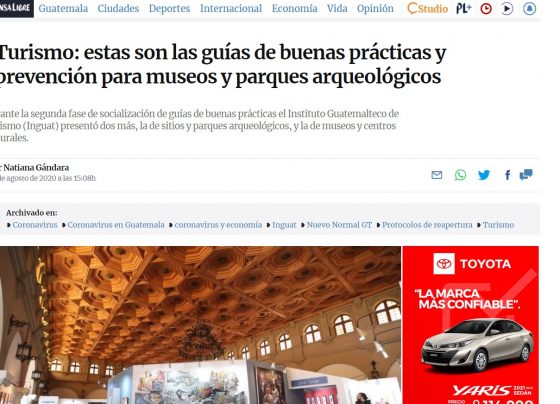The image size is (560, 404).
Task: Open the Coronavirus en Guatemala tag
Action: (116, 225)
